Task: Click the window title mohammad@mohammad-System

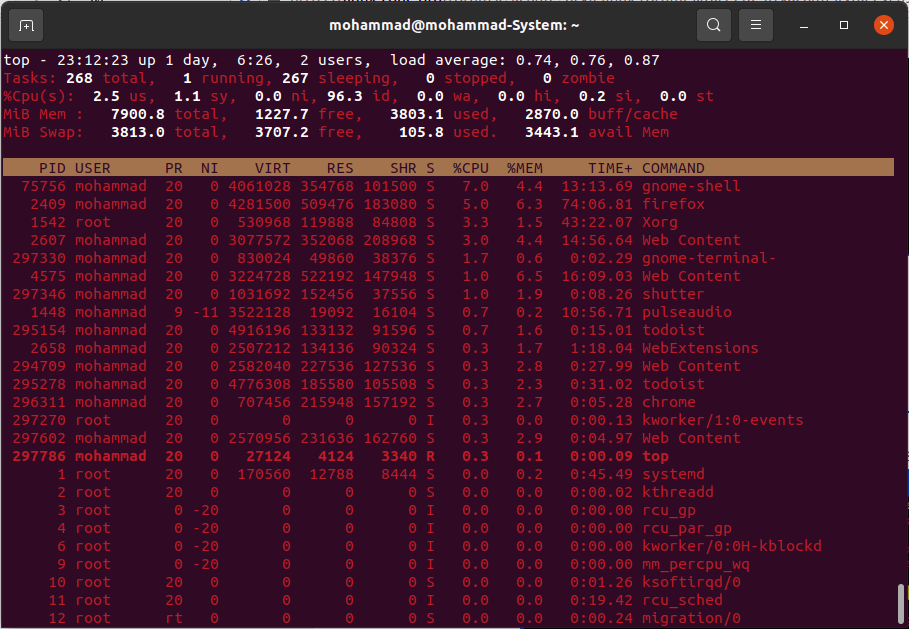Action: pyautogui.click(x=454, y=25)
